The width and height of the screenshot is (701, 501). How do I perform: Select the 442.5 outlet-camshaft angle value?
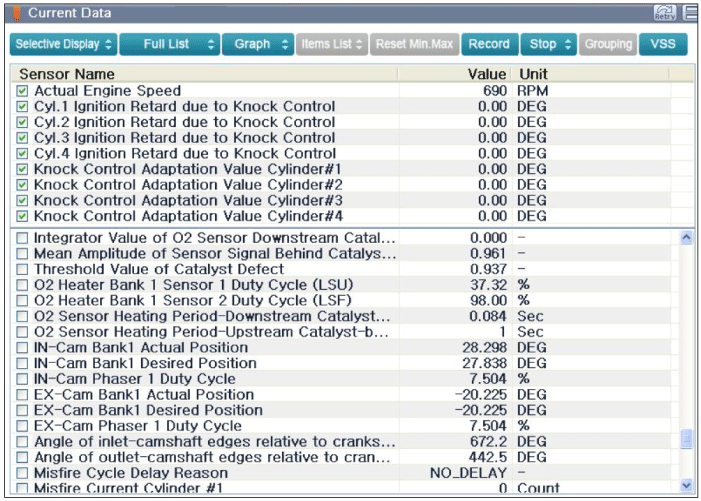(488, 458)
